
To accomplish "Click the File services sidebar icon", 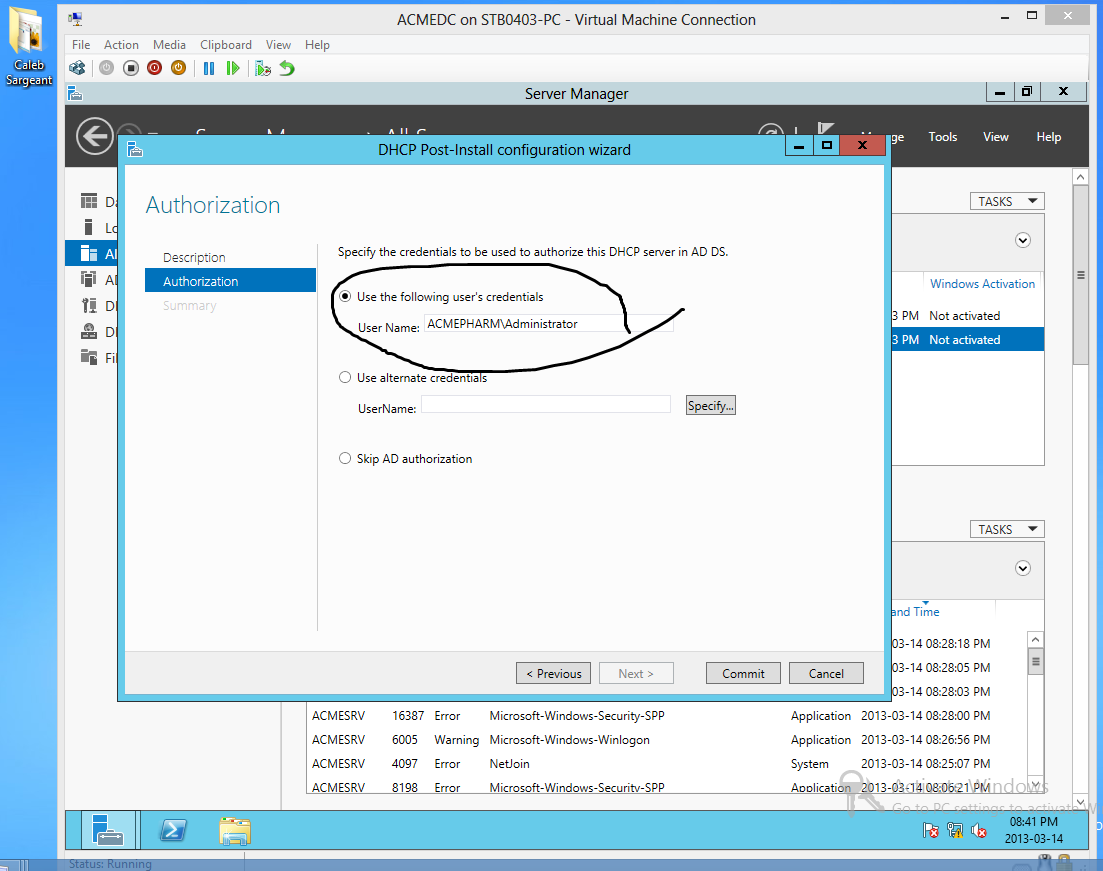I will coord(89,357).
